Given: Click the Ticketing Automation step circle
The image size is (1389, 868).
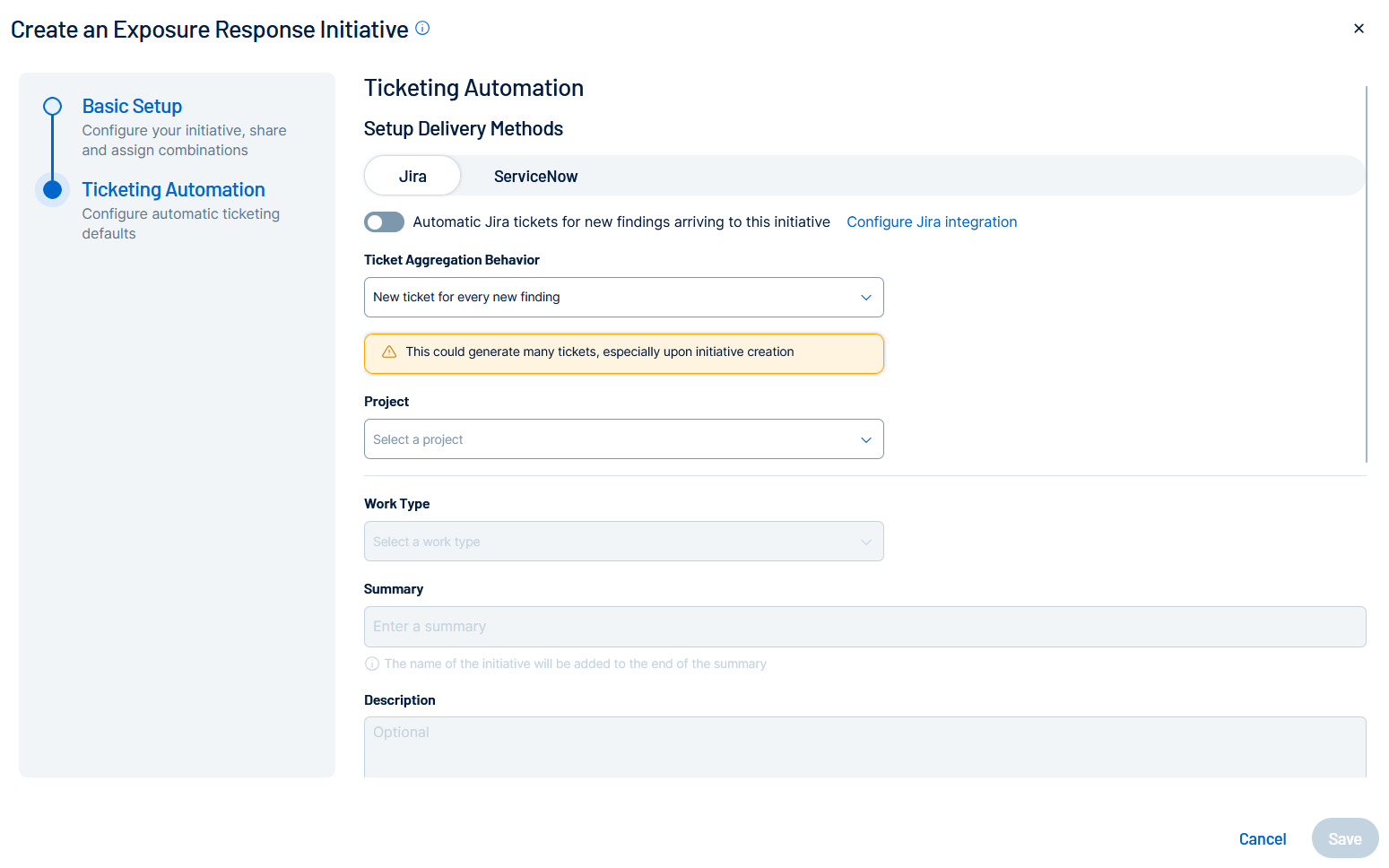Looking at the screenshot, I should [x=53, y=190].
